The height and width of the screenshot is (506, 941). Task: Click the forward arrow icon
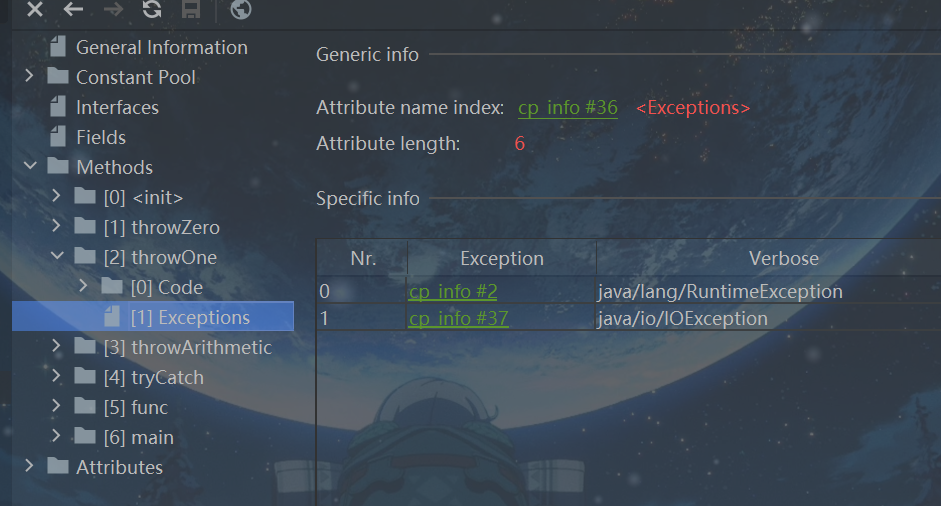coord(113,10)
